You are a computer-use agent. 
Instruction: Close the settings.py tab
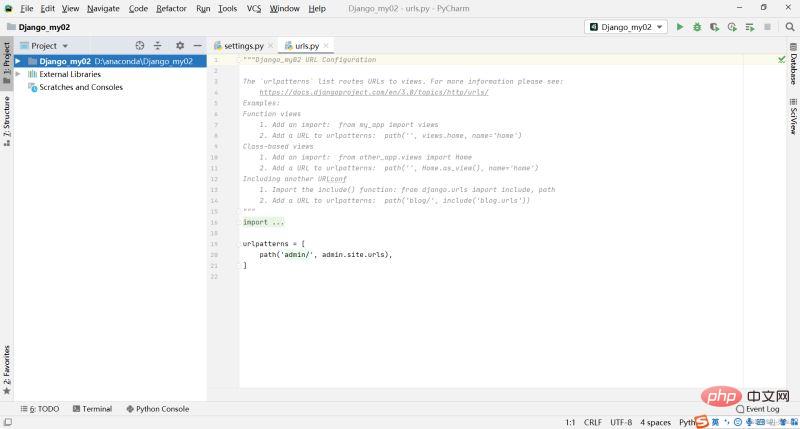(271, 46)
